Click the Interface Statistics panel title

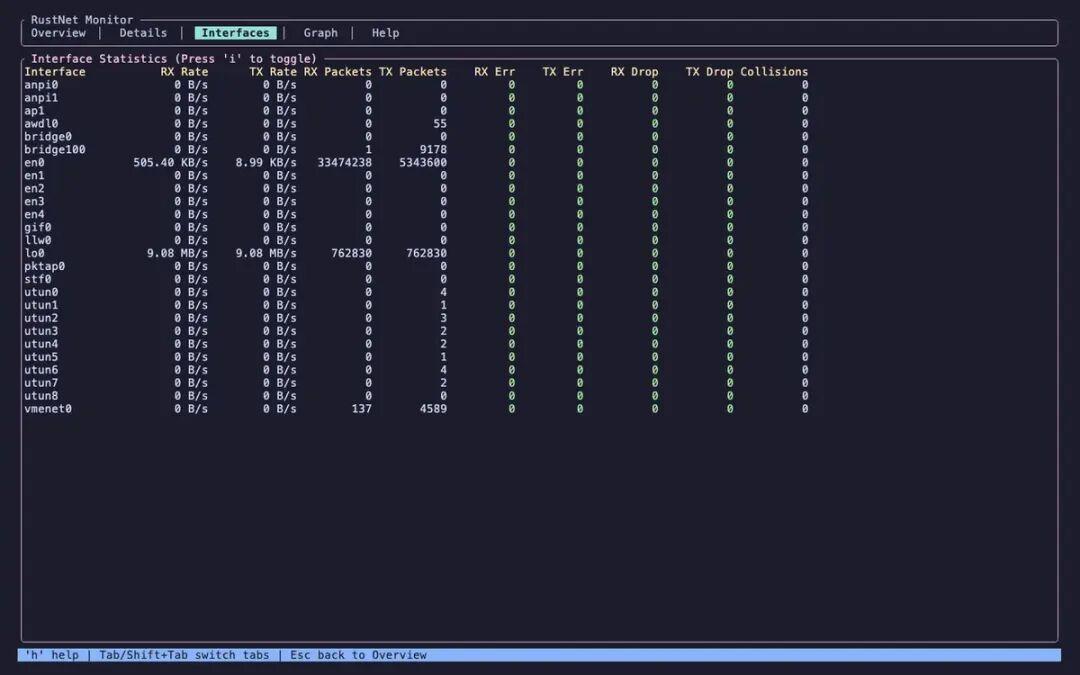(174, 59)
